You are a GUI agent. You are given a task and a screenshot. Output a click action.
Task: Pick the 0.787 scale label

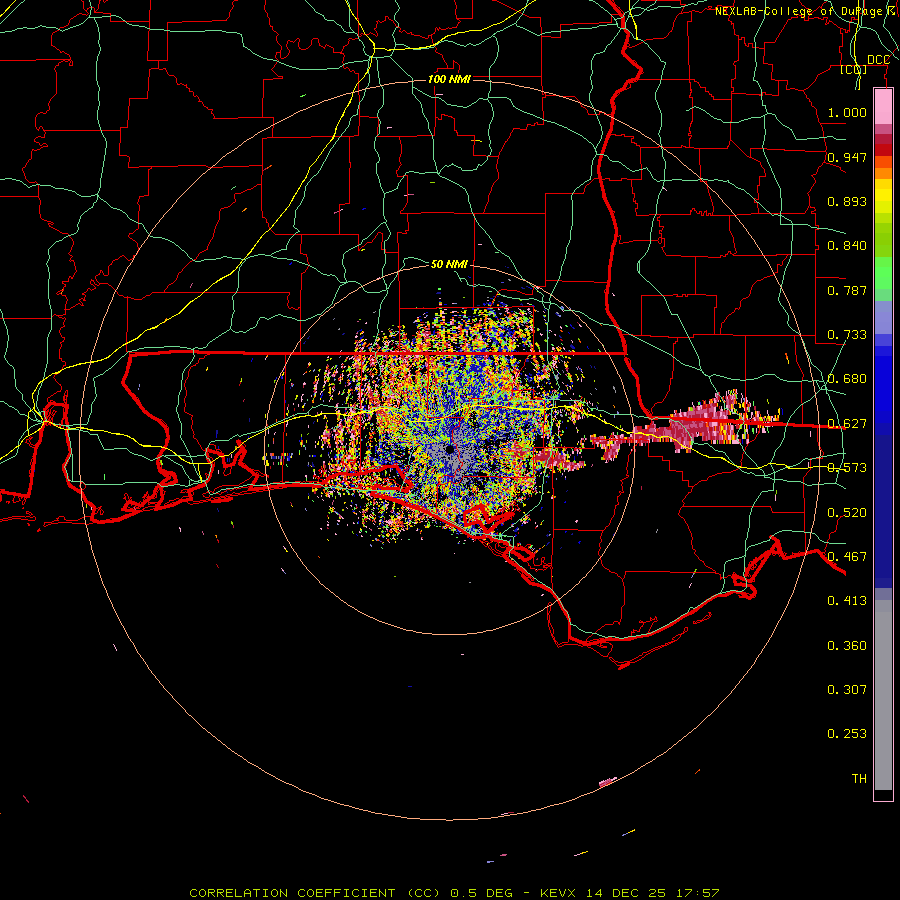coord(847,290)
